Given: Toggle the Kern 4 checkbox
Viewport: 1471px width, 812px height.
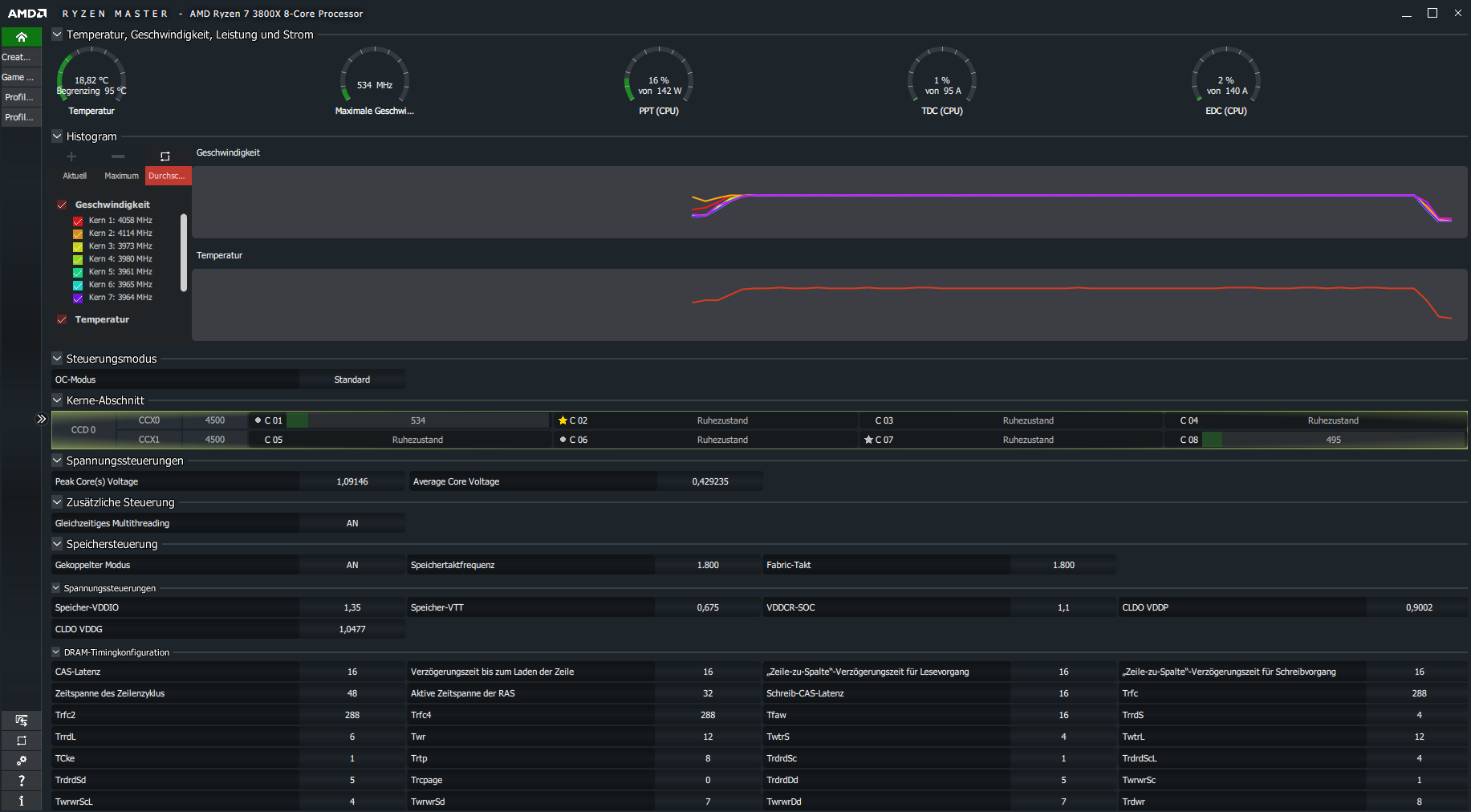Looking at the screenshot, I should (x=78, y=259).
